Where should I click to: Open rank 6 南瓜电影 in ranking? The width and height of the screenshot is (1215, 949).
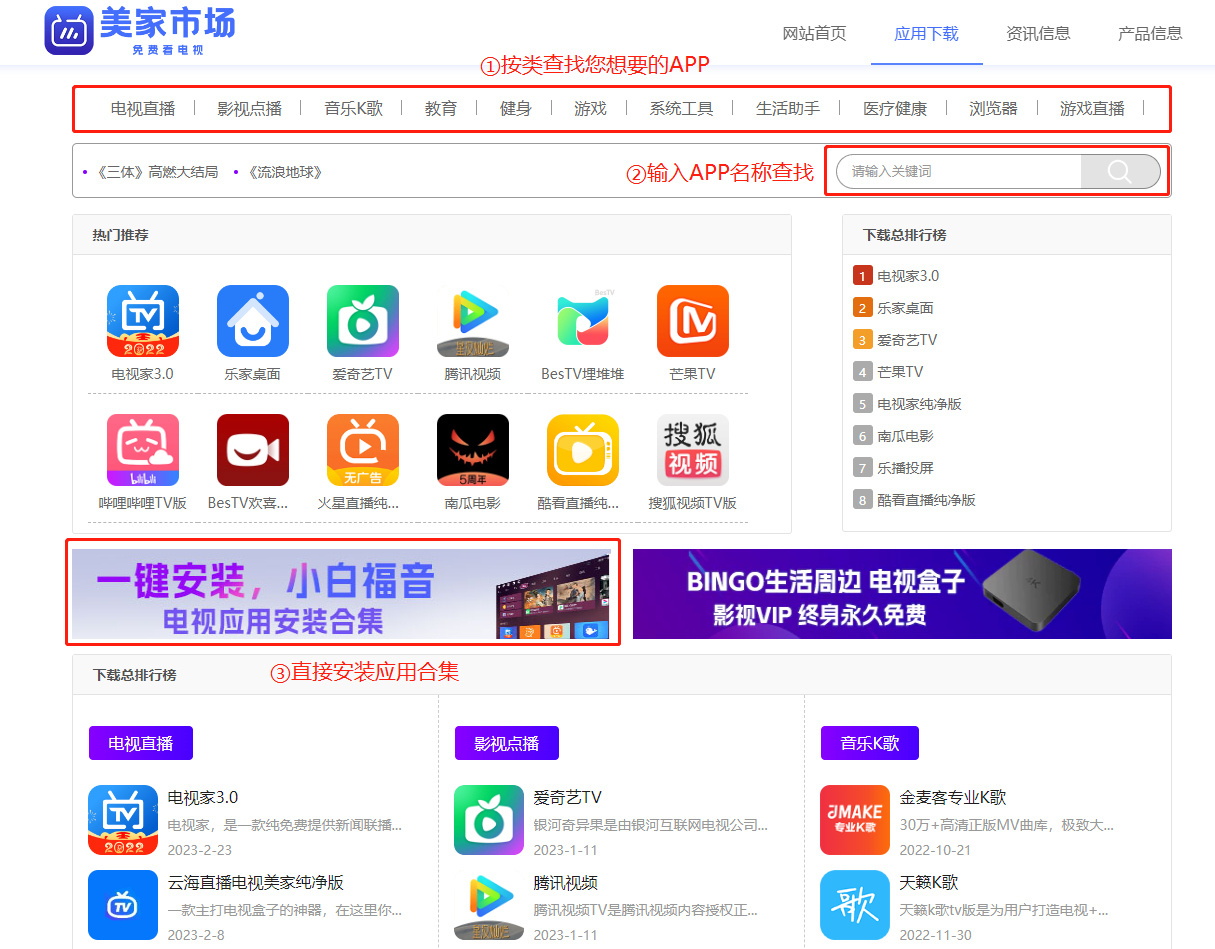905,436
